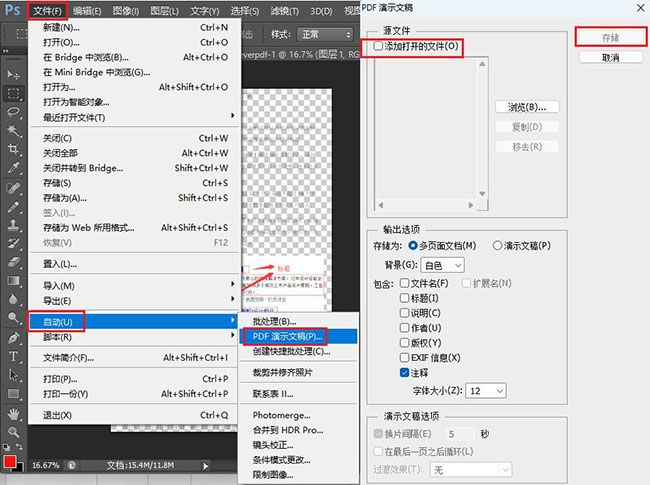
Task: Select the Move tool in toolbar
Action: pyautogui.click(x=13, y=75)
